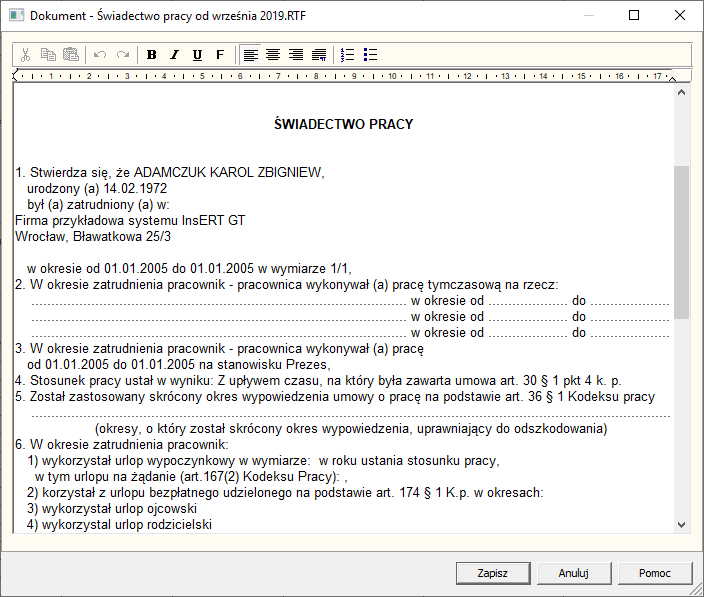Click the document window title icon
704x597 pixels.
coord(17,15)
